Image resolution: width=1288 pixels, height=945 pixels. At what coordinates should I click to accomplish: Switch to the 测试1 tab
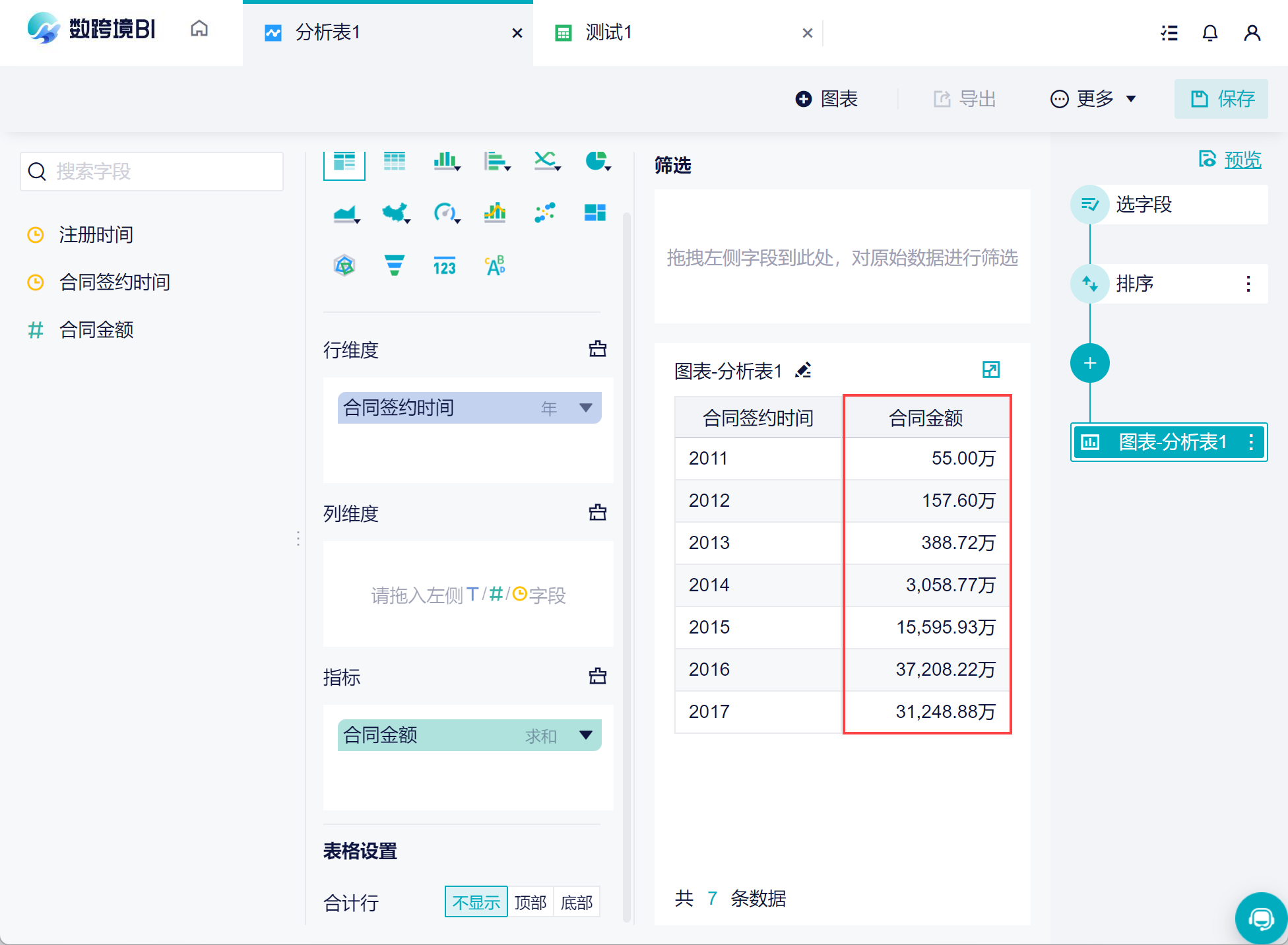tap(608, 33)
